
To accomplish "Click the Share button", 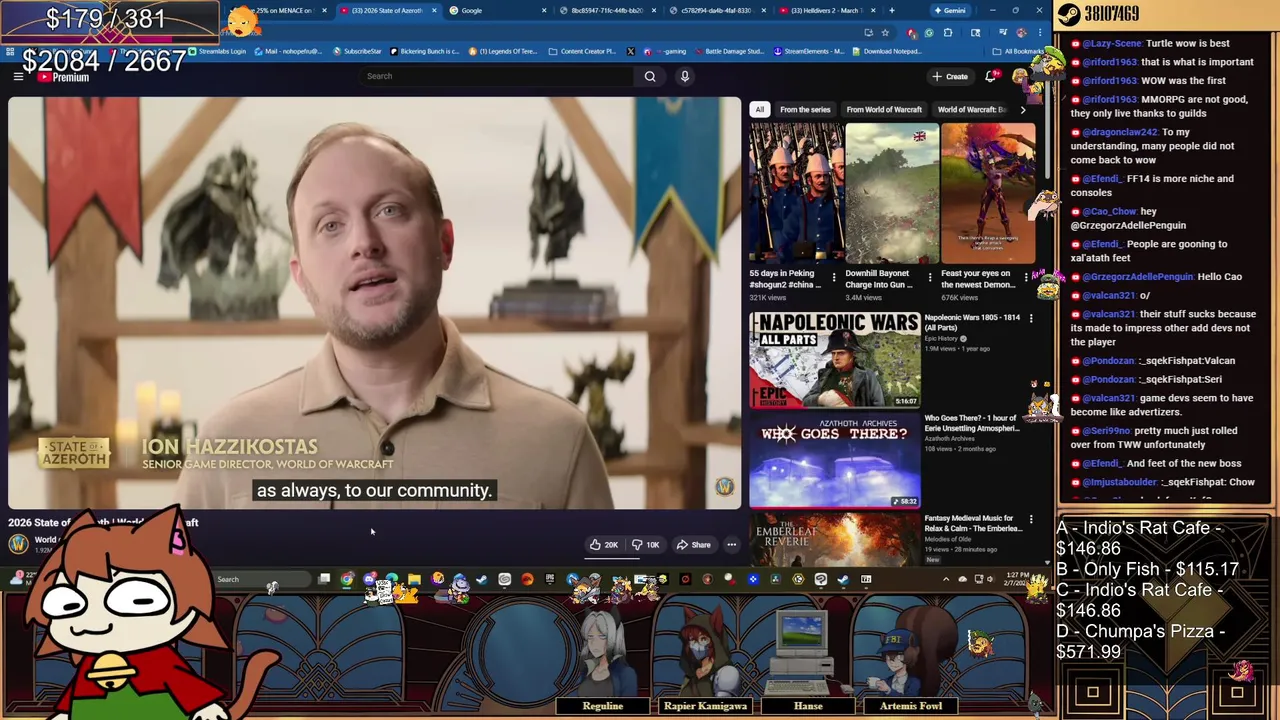I will click(693, 545).
